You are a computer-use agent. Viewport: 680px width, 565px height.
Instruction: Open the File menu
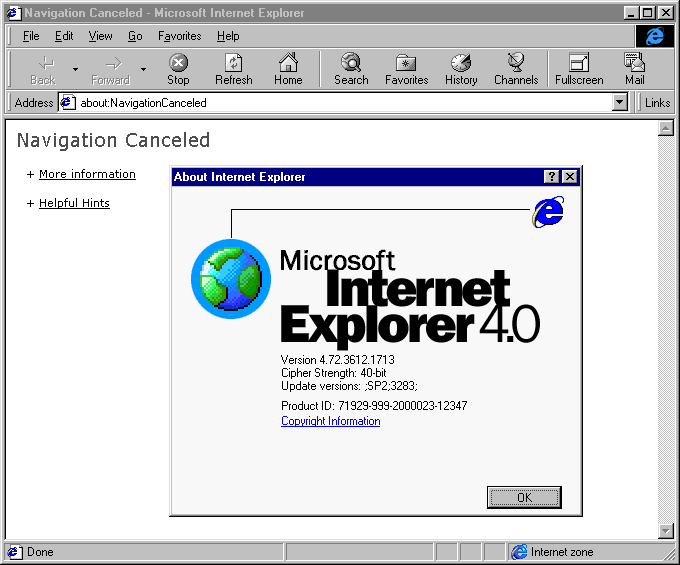point(31,36)
